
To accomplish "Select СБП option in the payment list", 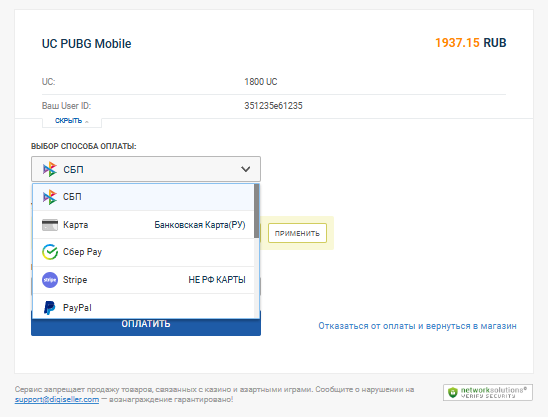I will 143,197.
